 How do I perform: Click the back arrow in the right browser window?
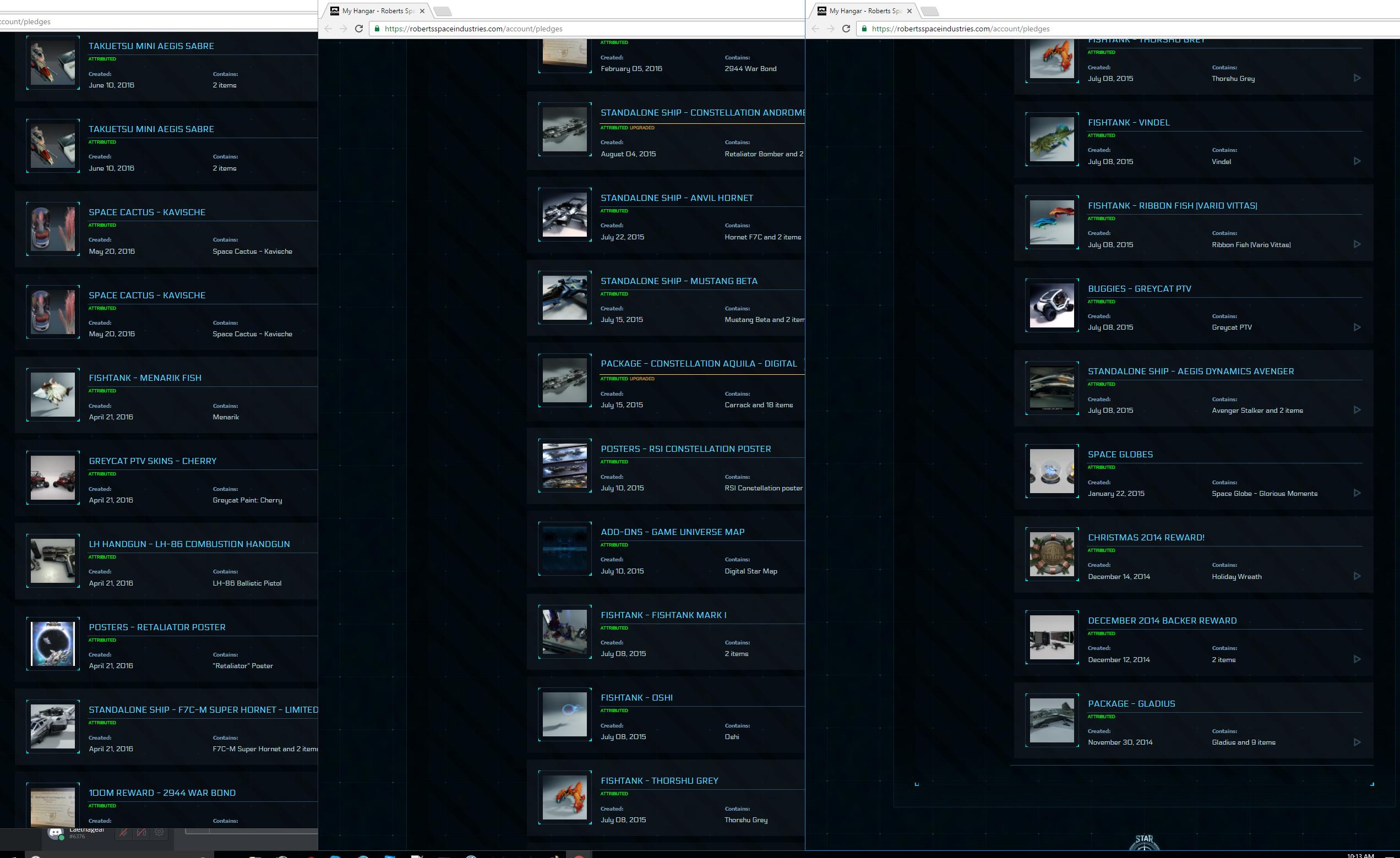tap(815, 29)
